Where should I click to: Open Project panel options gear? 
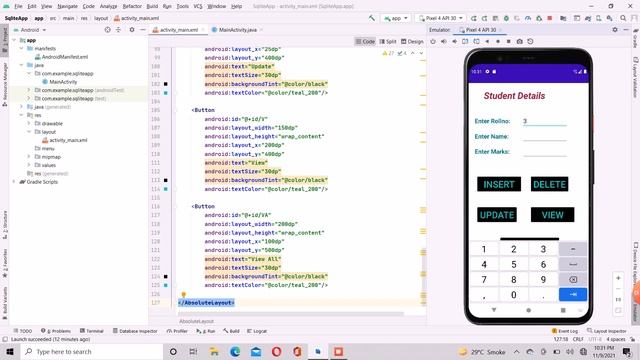click(x=131, y=30)
